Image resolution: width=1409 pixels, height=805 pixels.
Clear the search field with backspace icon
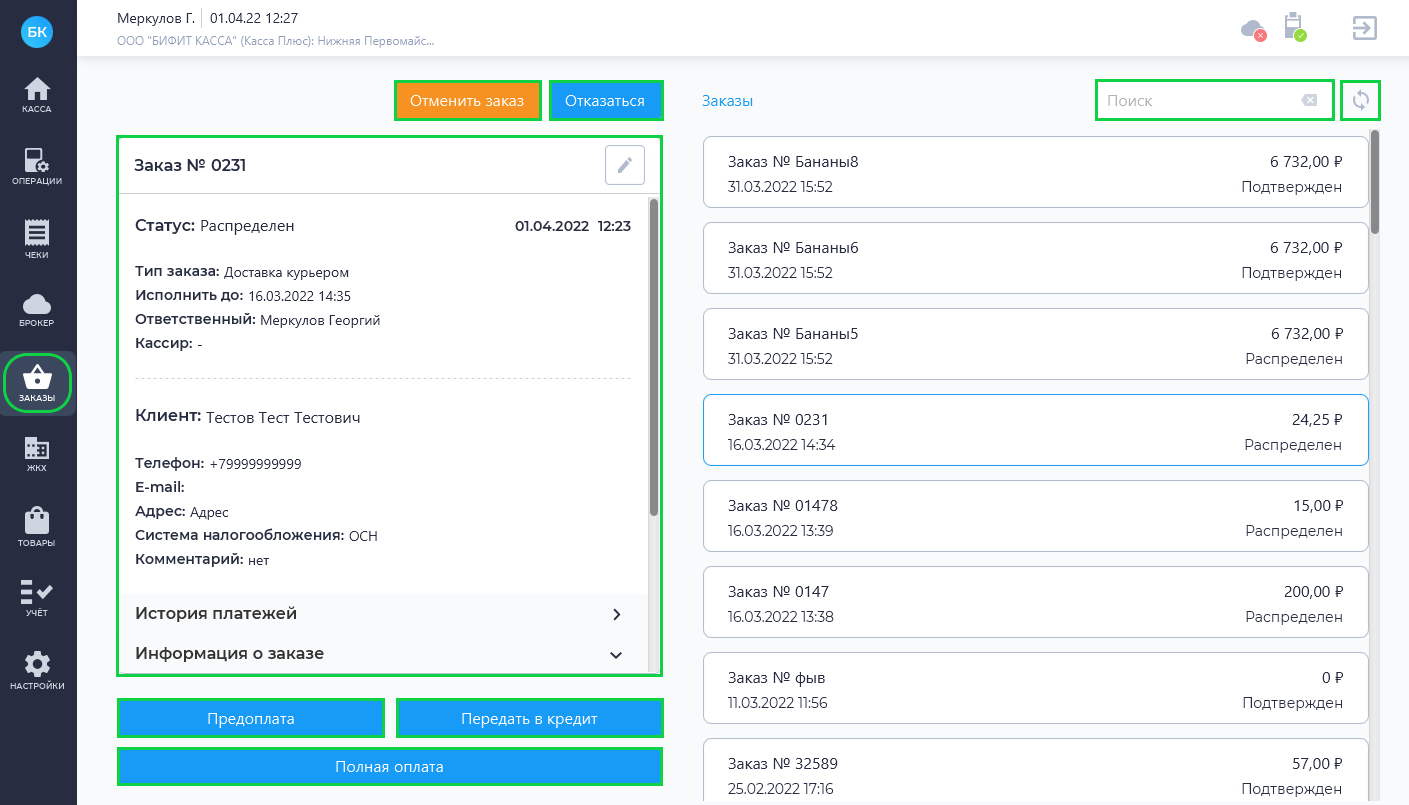(1309, 100)
